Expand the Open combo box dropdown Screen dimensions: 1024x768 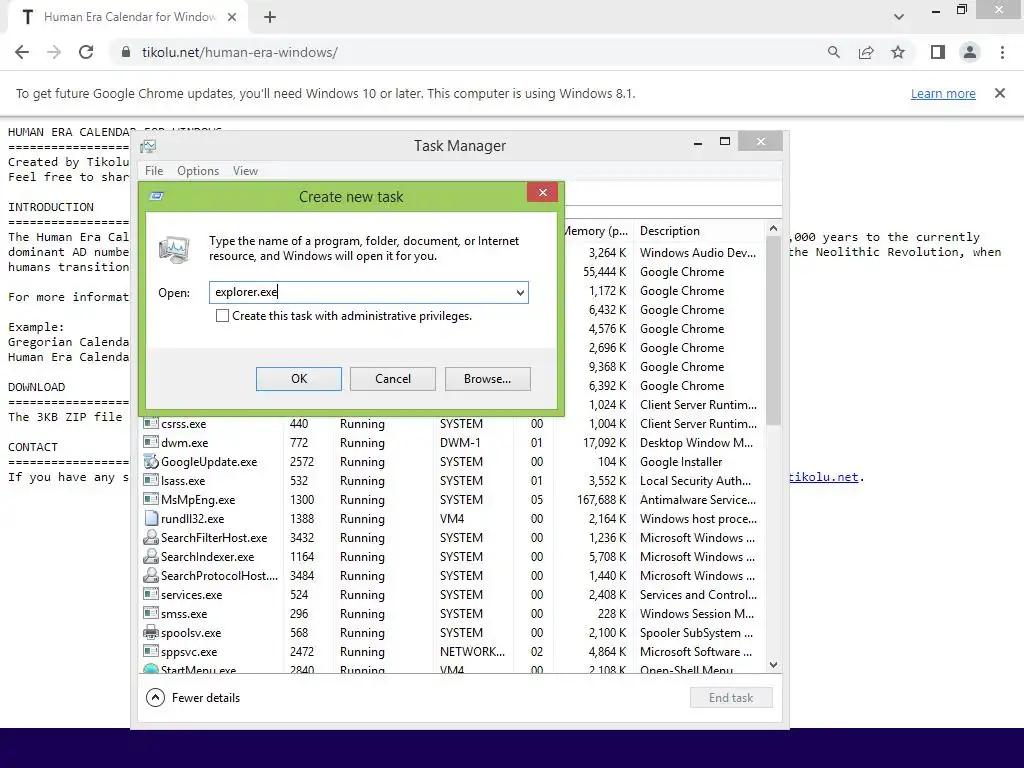[x=520, y=293]
